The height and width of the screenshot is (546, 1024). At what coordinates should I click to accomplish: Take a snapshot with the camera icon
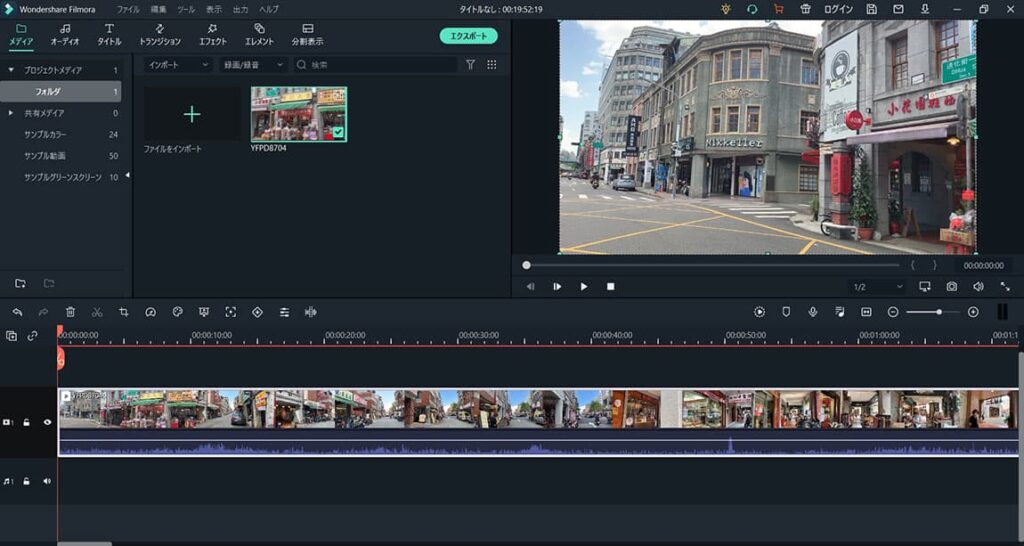[952, 287]
